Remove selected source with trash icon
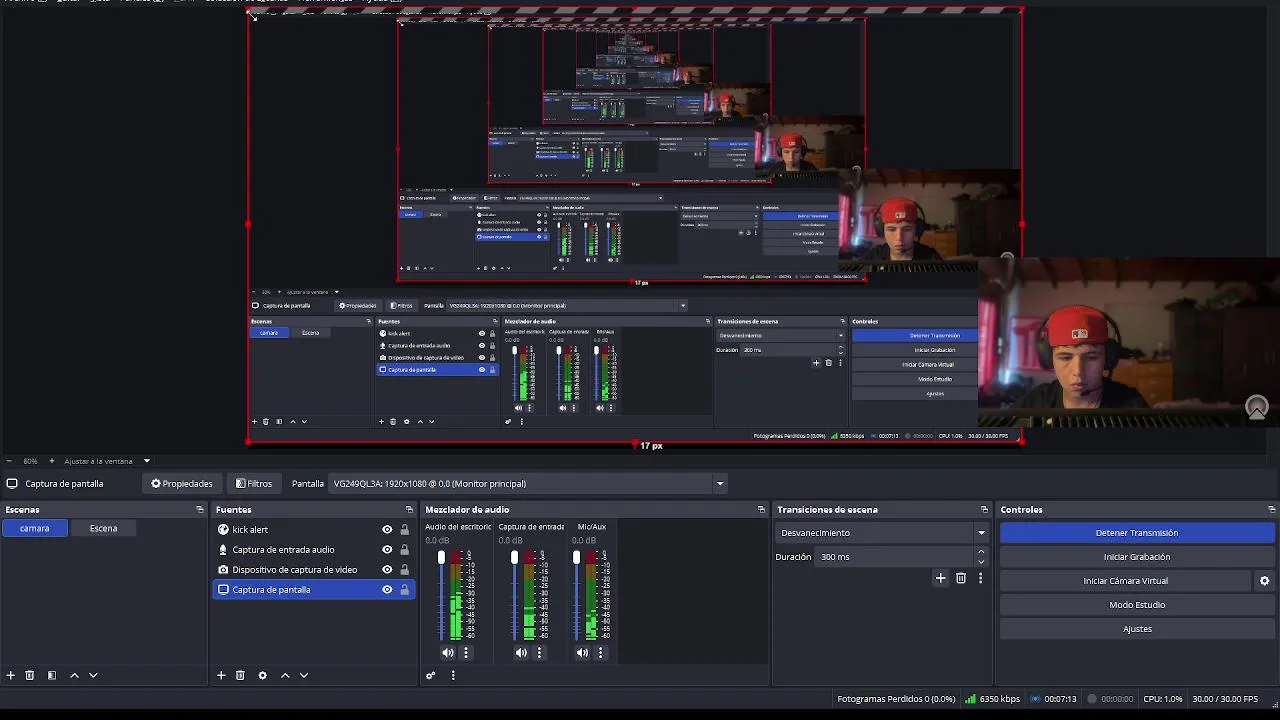Screen dimensions: 1280x720 tap(240, 675)
